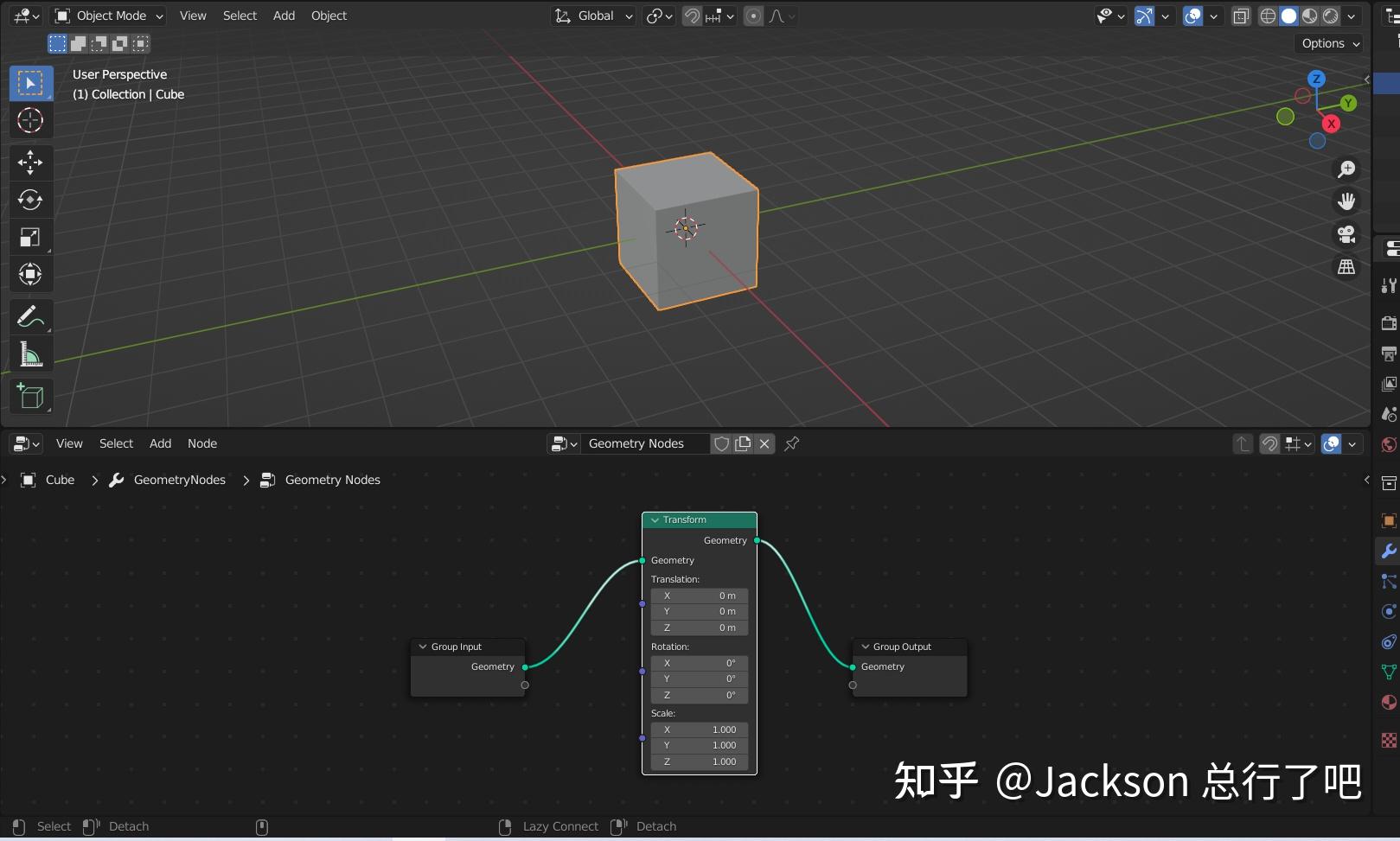This screenshot has height=841, width=1400.
Task: Toggle snapping magnet in viewport header
Action: click(691, 16)
